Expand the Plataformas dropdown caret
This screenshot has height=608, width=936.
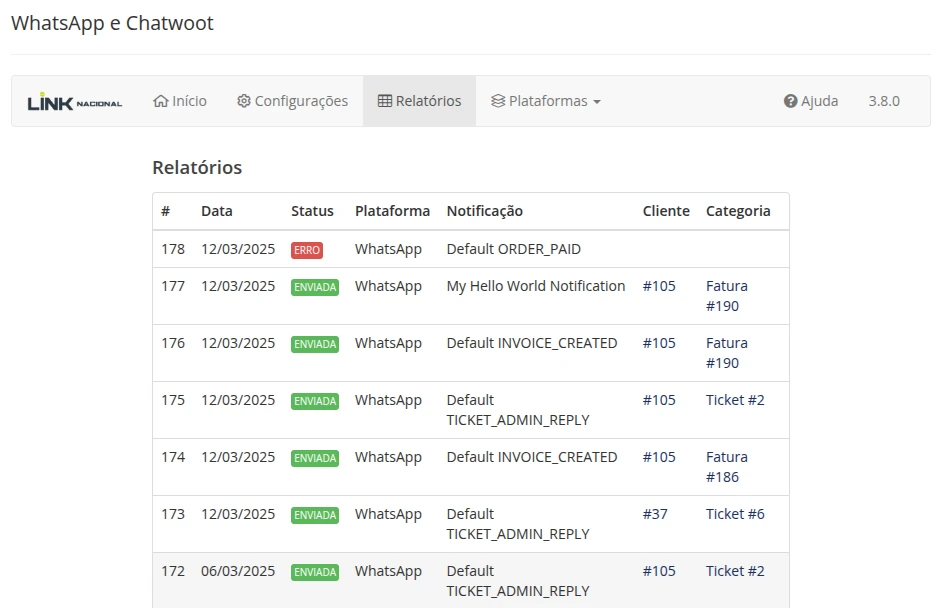click(x=597, y=102)
